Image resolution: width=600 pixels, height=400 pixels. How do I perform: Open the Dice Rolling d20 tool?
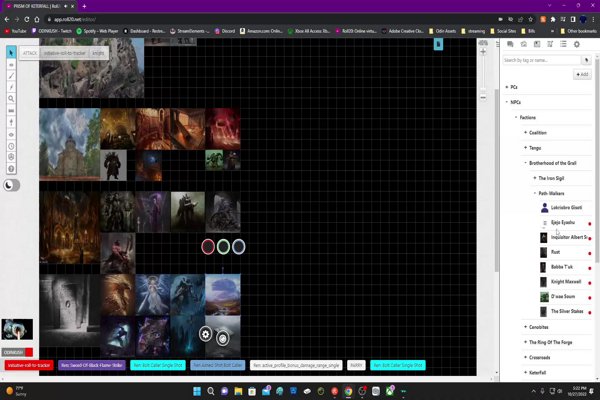click(11, 157)
